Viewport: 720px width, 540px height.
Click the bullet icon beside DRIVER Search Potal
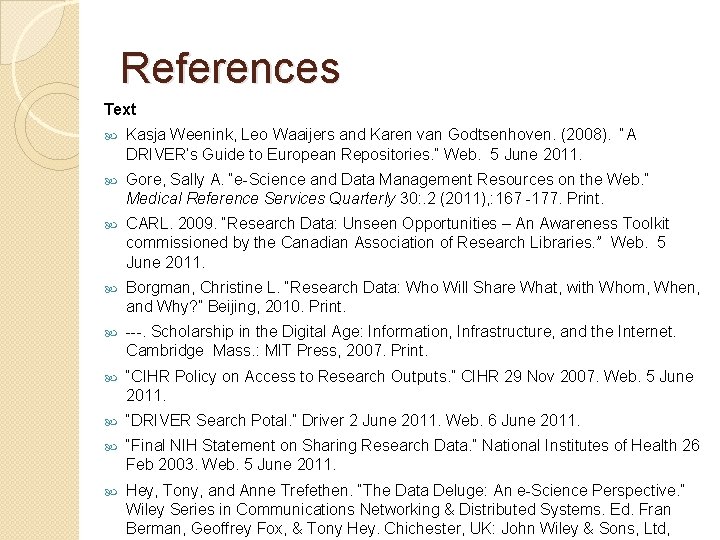(111, 422)
